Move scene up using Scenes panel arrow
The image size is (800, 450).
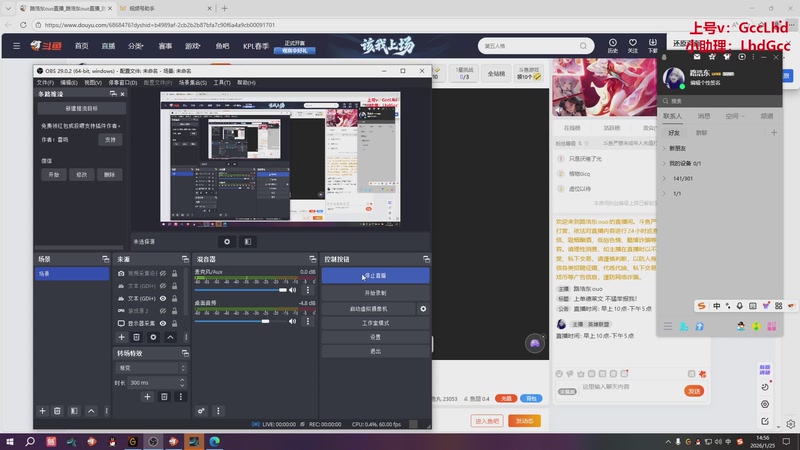[x=91, y=411]
